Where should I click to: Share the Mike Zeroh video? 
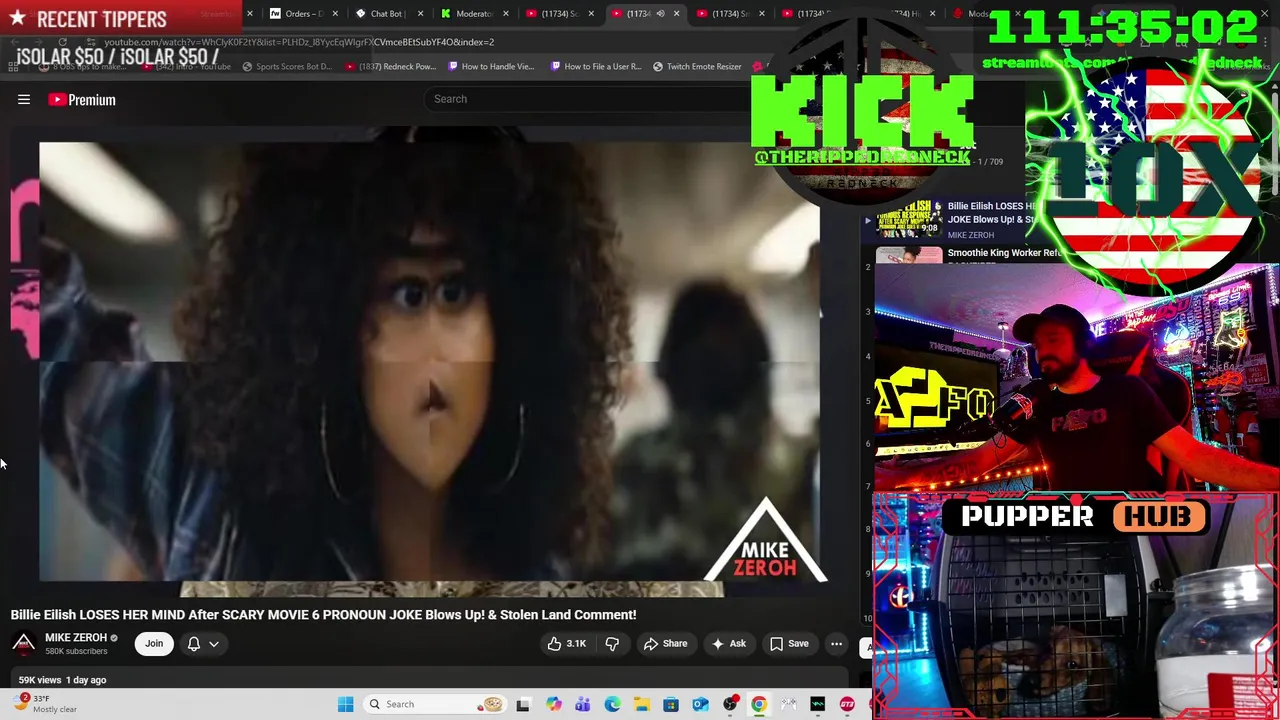(x=665, y=644)
